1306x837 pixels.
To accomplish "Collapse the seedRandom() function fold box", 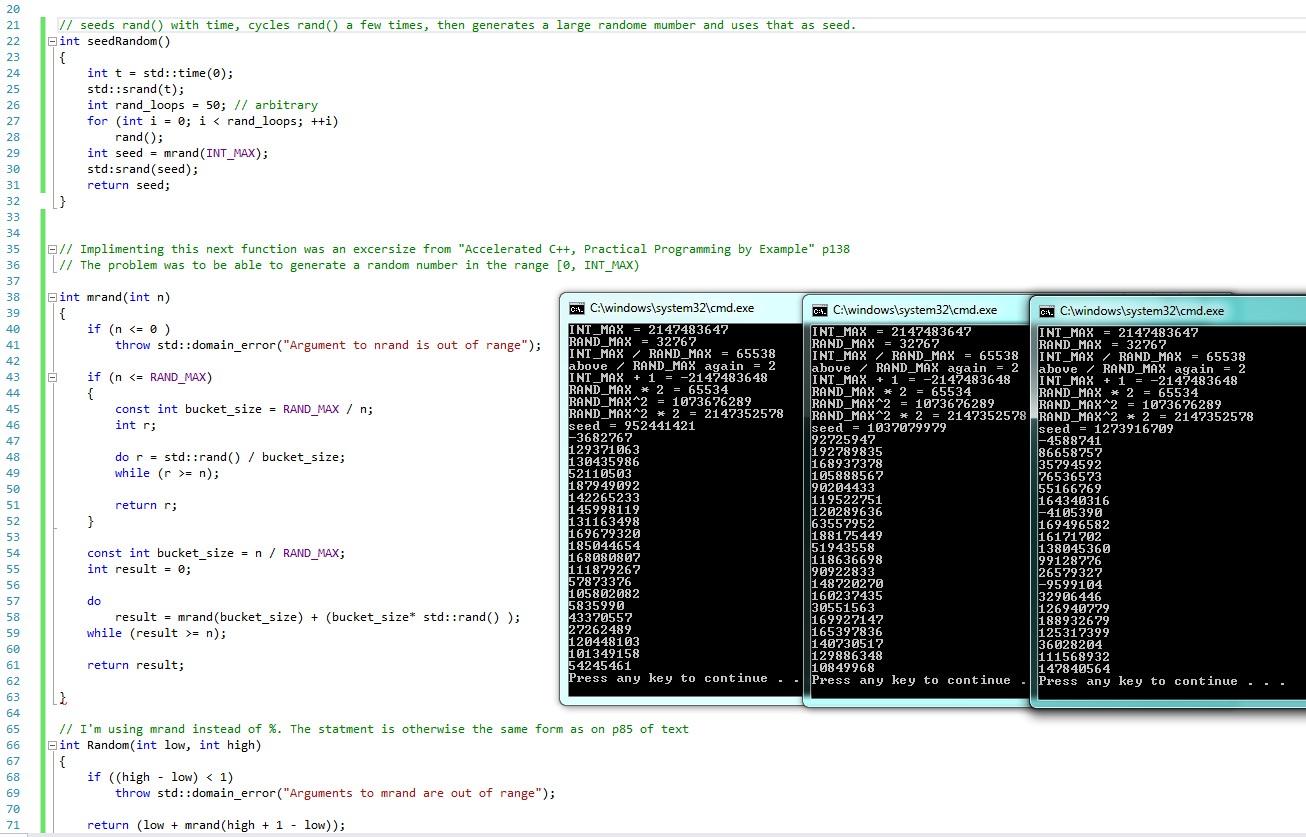I will [52, 41].
